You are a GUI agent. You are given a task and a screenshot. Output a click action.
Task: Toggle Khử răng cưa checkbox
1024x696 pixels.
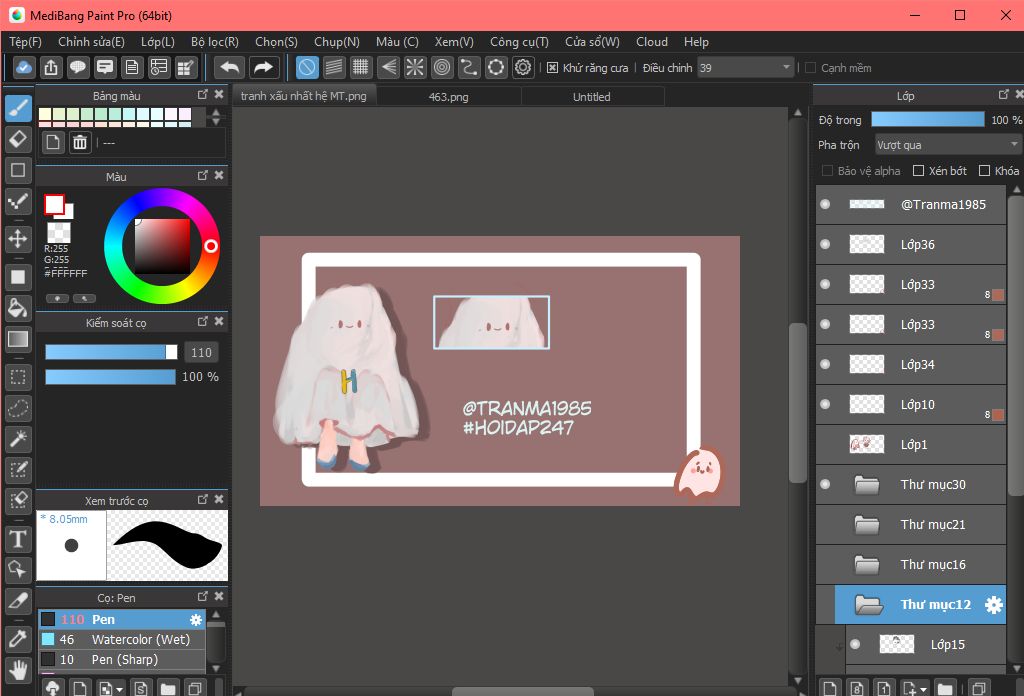tap(552, 68)
